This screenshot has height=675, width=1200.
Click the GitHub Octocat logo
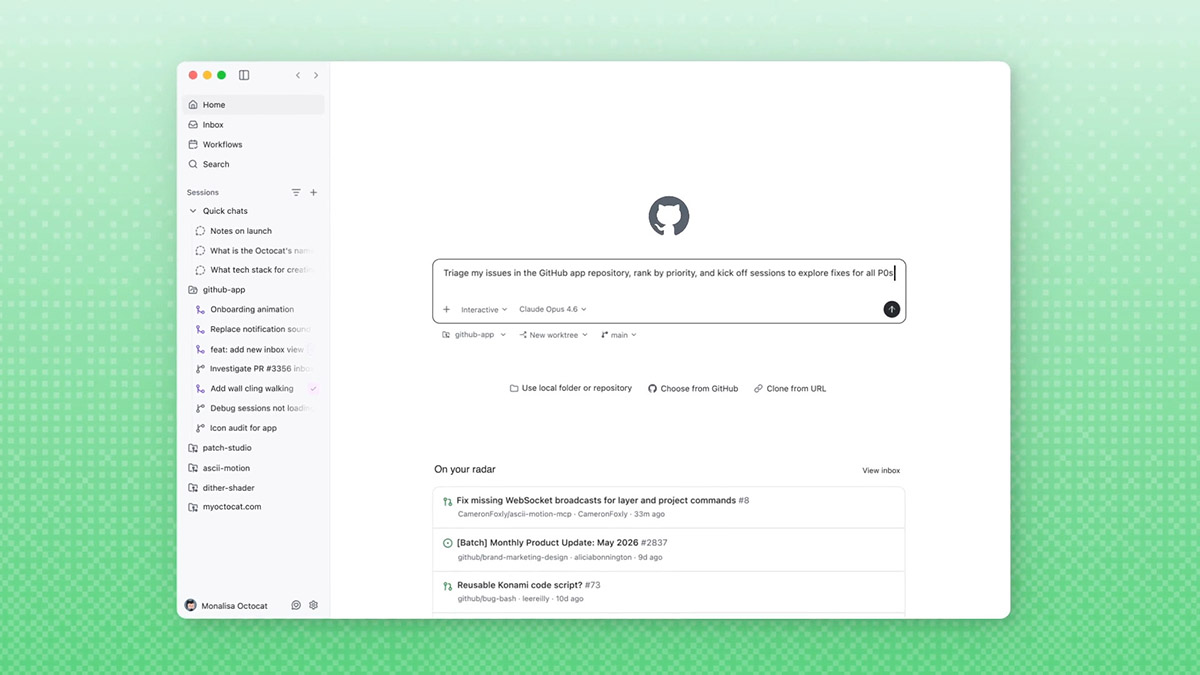point(669,216)
